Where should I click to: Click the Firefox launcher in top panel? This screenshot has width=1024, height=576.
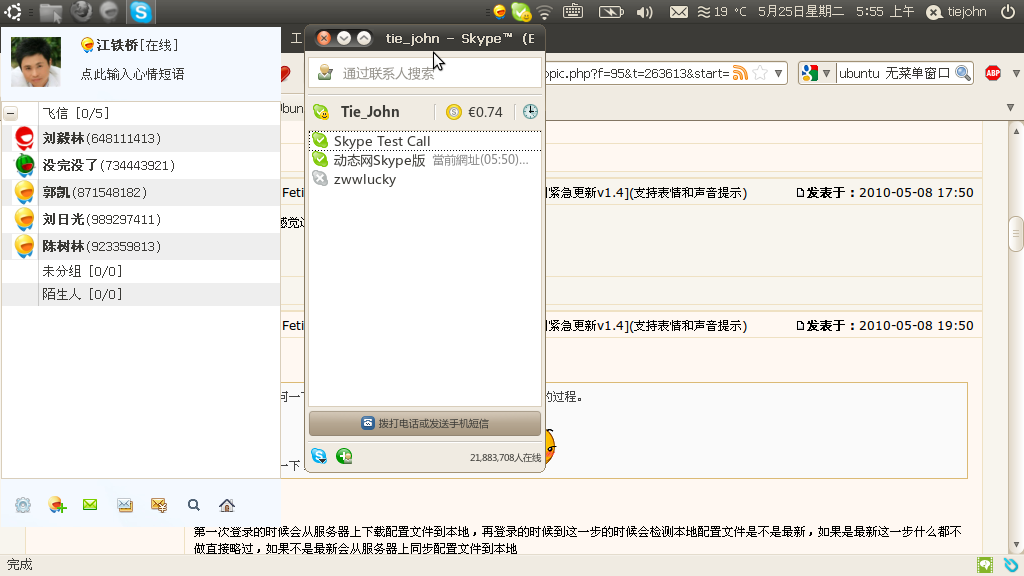click(x=81, y=12)
